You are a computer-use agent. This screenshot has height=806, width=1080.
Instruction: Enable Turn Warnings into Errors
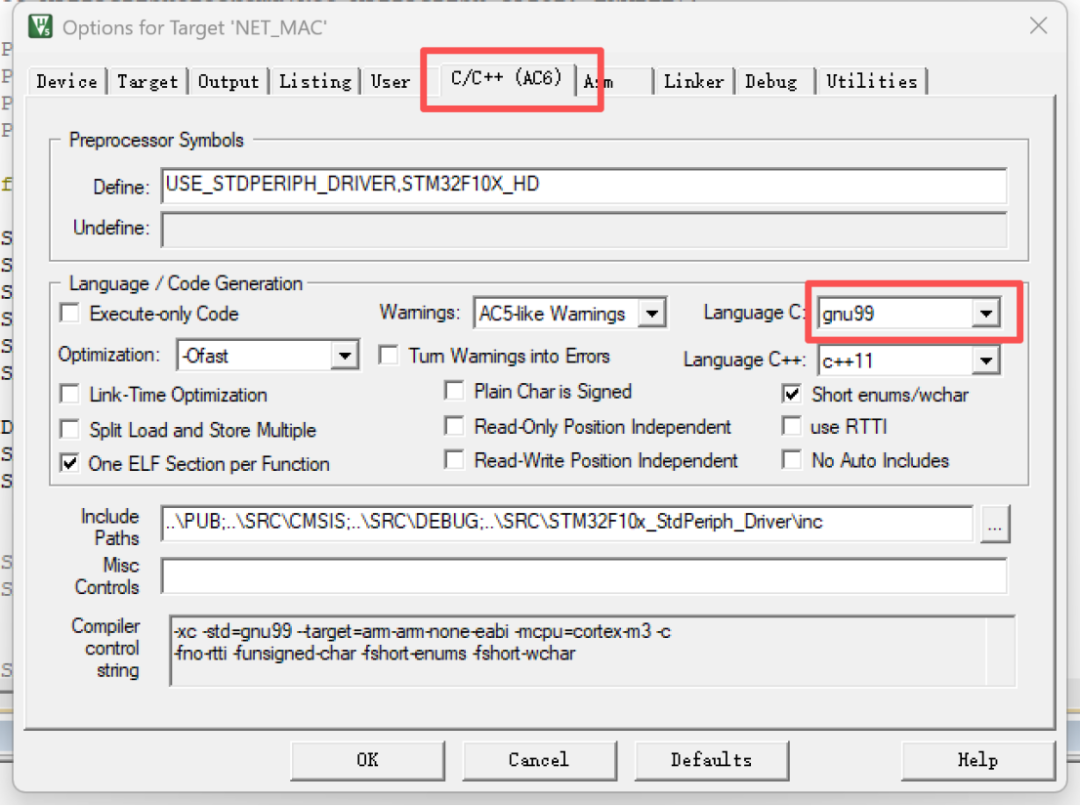pos(388,355)
